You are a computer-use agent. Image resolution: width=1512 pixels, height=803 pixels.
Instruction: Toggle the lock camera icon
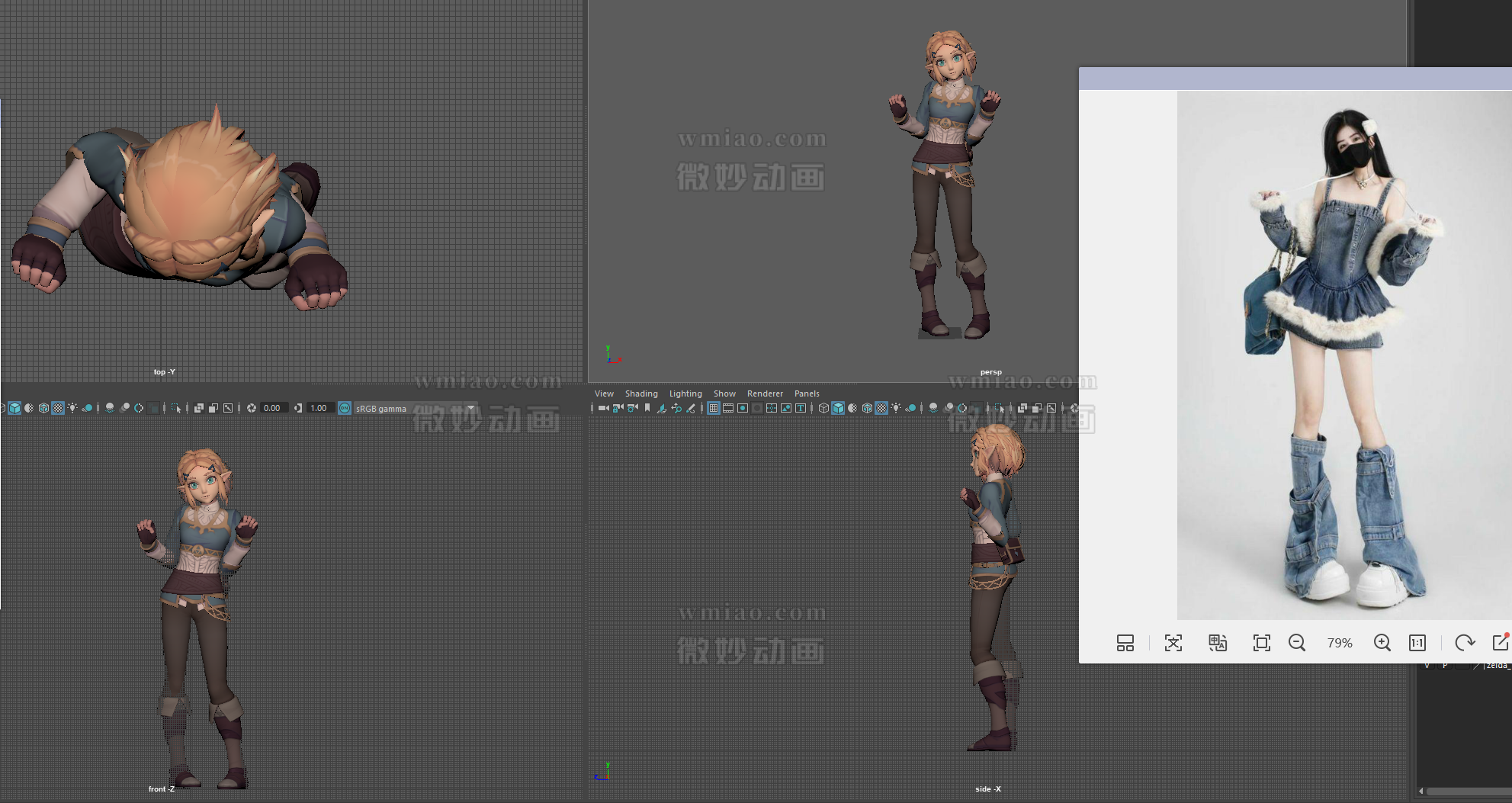pos(618,408)
